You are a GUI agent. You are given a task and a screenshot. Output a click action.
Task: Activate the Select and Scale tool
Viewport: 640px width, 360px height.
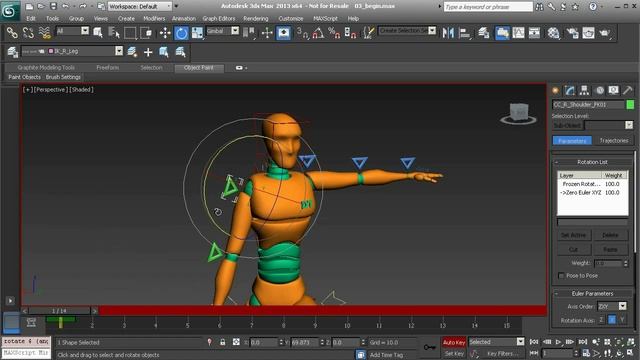198,32
